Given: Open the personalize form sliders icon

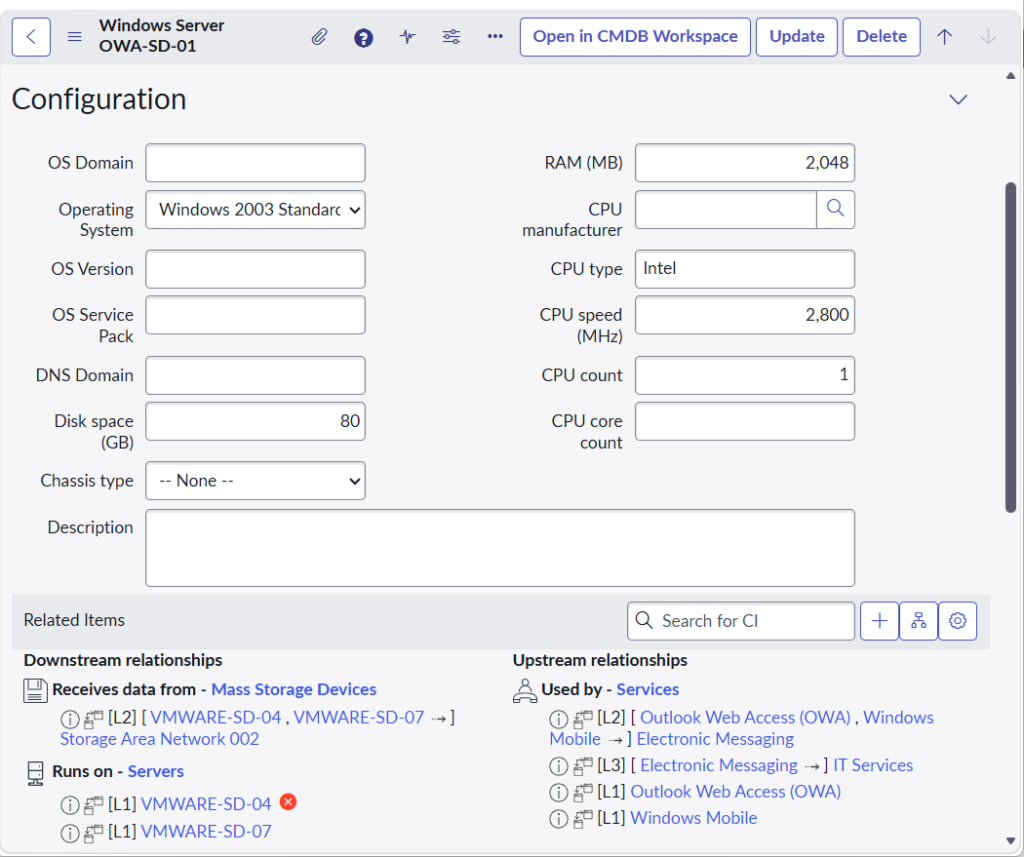Looking at the screenshot, I should click(451, 37).
